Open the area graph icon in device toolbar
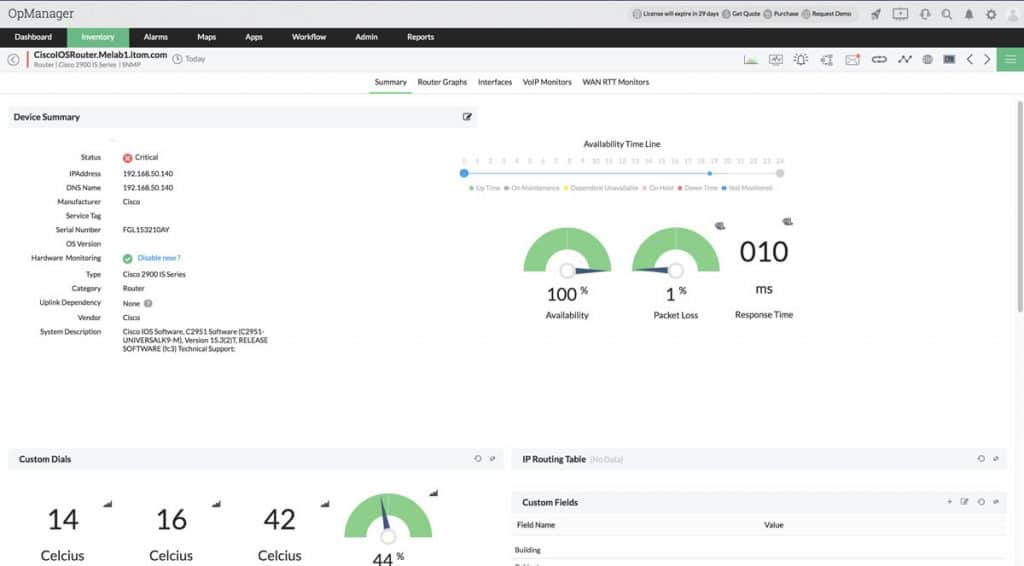The image size is (1024, 566). (x=751, y=59)
